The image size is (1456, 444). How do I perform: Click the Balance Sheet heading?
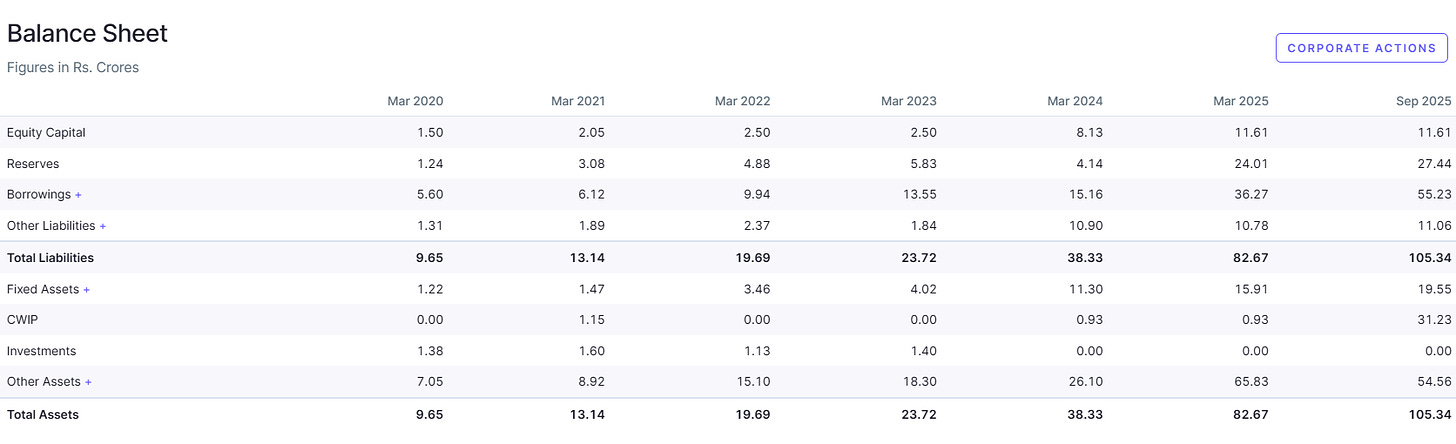tap(87, 33)
